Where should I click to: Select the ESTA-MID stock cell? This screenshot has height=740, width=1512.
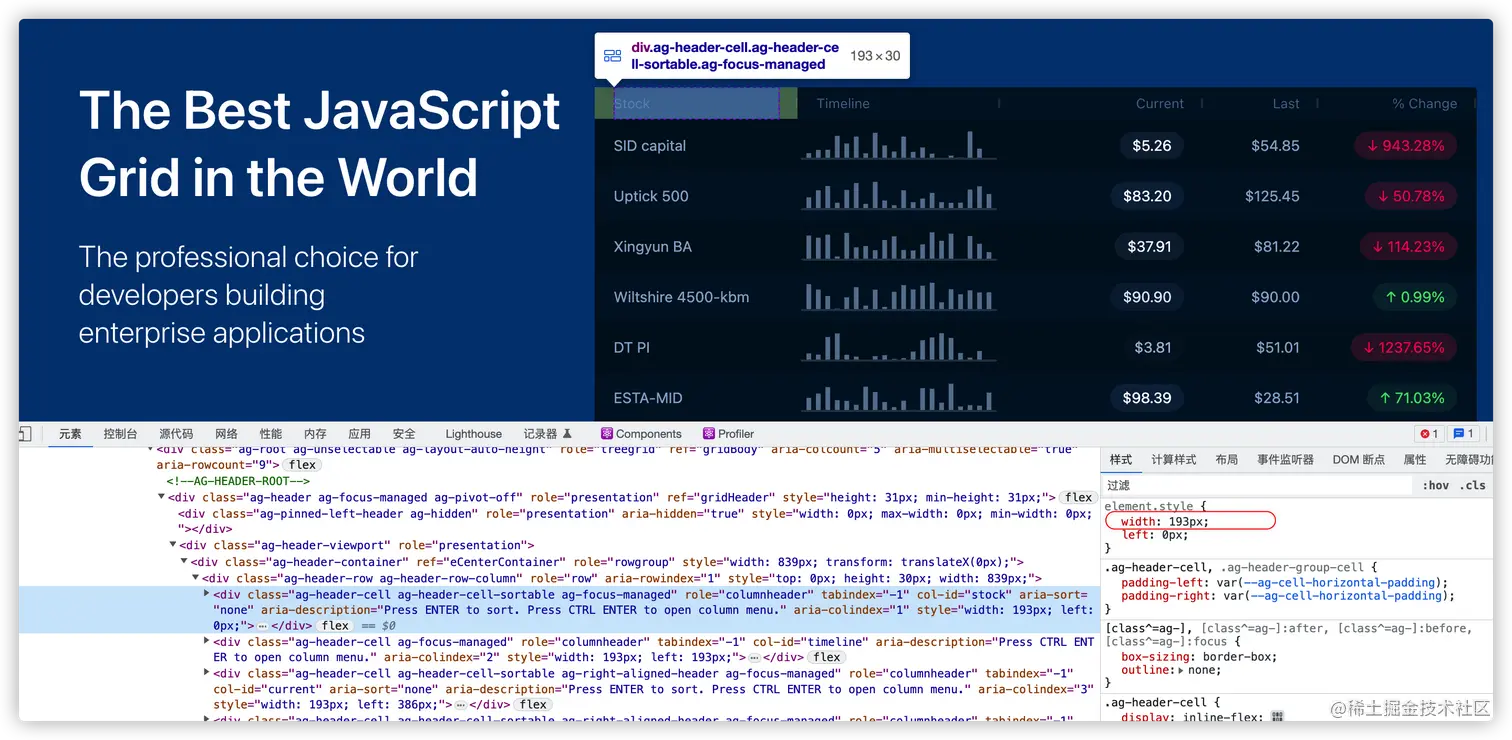coord(648,398)
